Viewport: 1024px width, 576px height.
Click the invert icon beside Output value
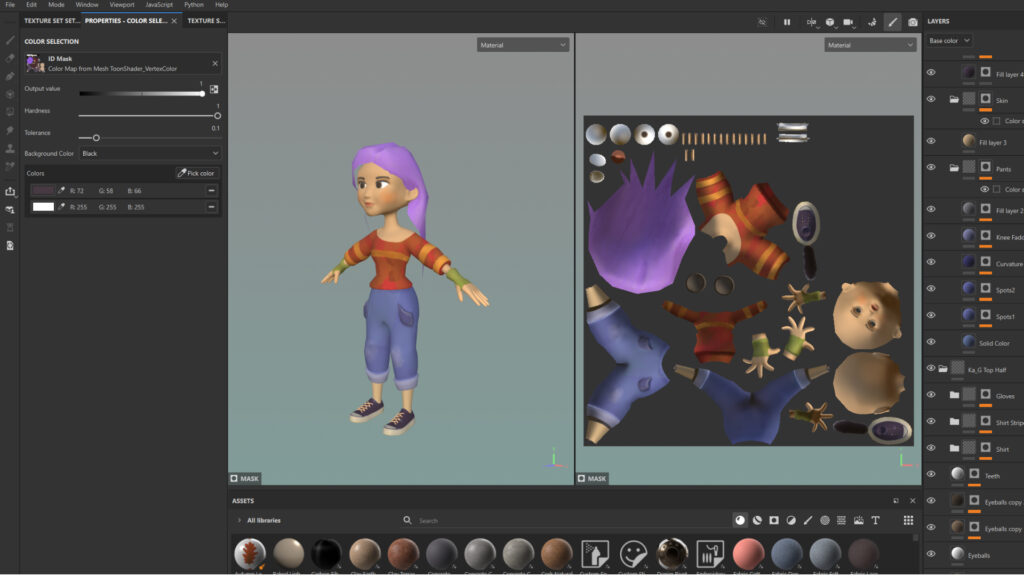pos(214,89)
